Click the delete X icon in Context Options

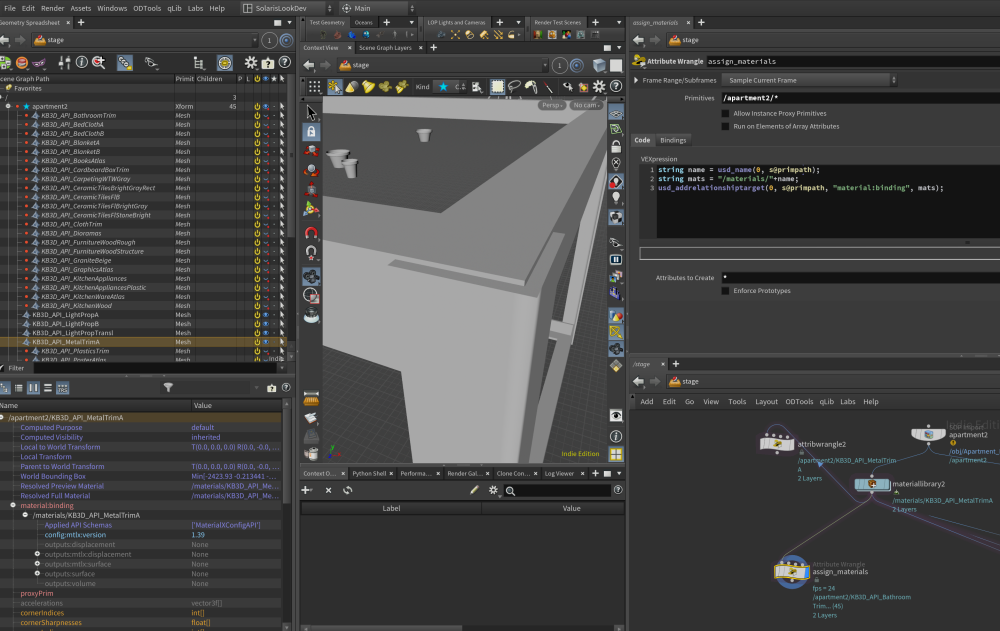(x=328, y=490)
